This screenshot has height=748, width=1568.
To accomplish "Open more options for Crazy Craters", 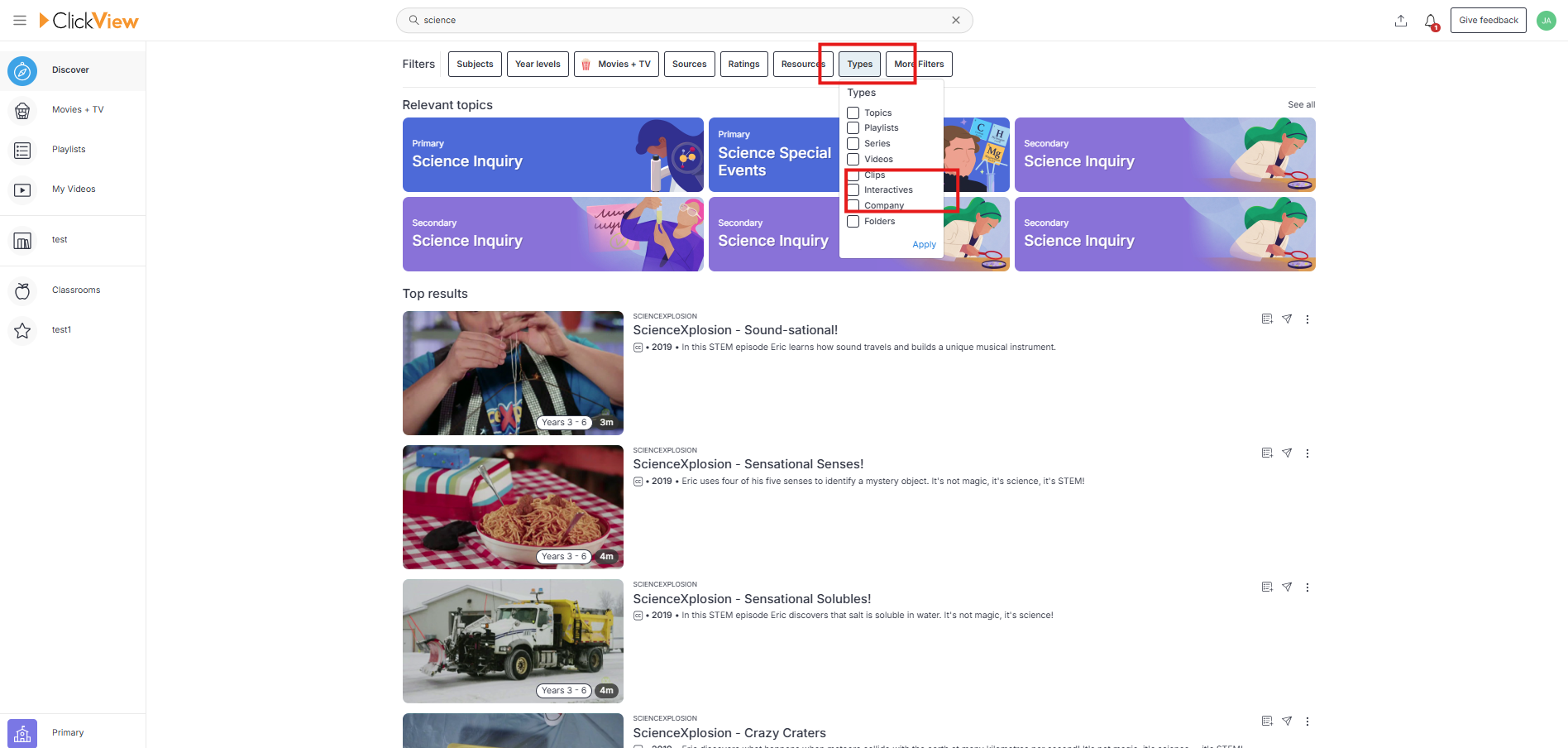I will [1307, 722].
